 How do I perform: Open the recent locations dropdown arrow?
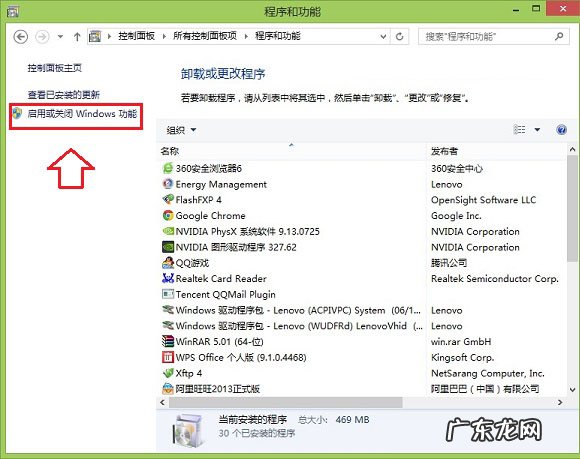pos(60,37)
